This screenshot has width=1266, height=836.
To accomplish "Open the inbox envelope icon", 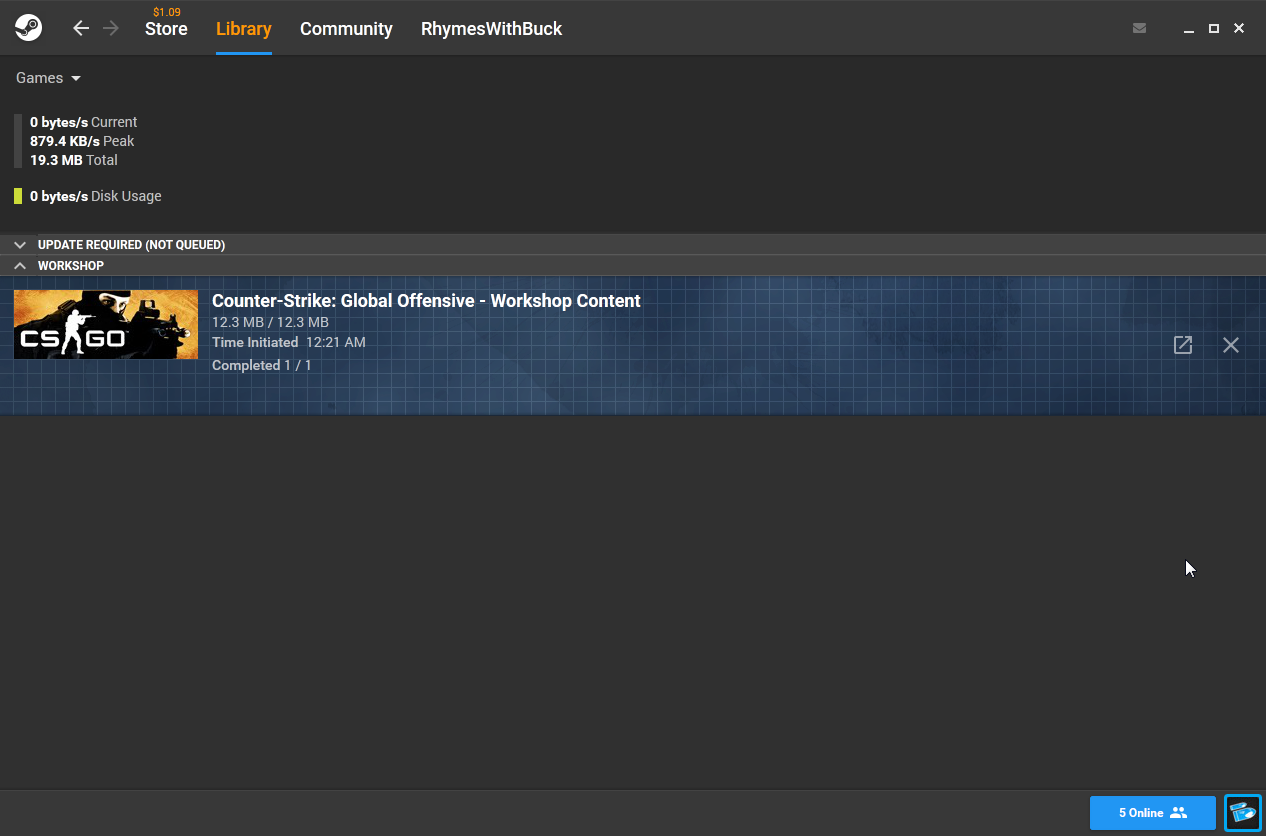I will [x=1139, y=28].
